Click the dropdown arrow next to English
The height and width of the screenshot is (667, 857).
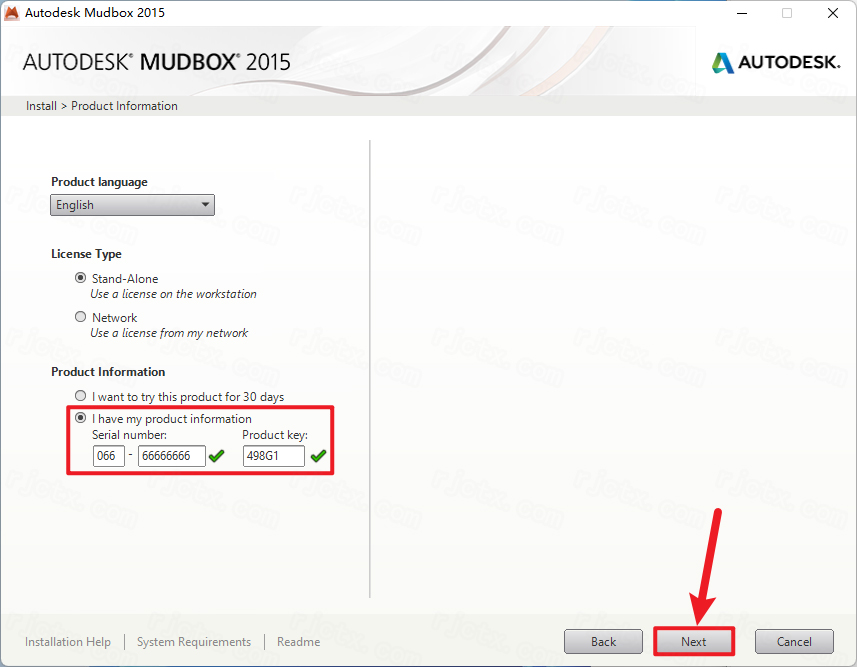click(205, 204)
